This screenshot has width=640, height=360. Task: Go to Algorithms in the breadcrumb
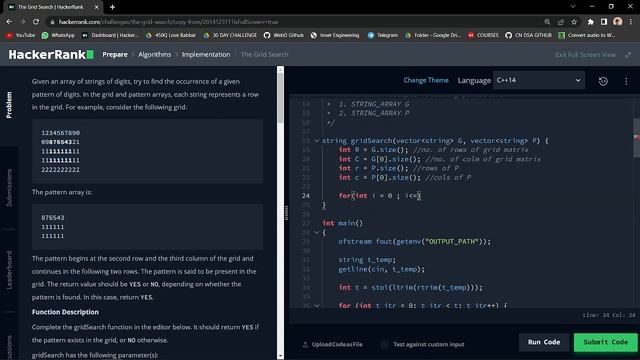[x=154, y=54]
